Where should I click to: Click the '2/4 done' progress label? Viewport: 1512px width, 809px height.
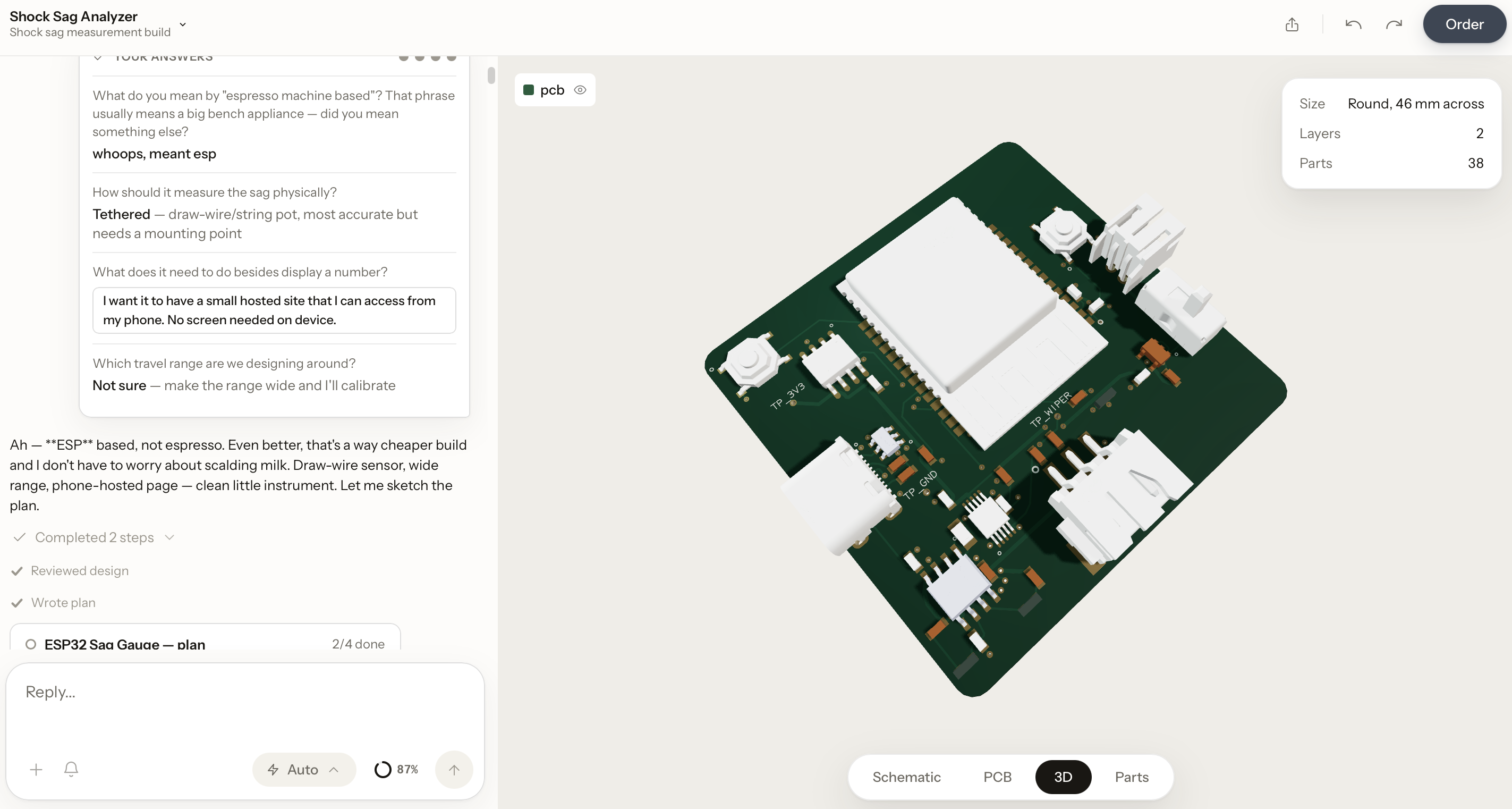[358, 644]
